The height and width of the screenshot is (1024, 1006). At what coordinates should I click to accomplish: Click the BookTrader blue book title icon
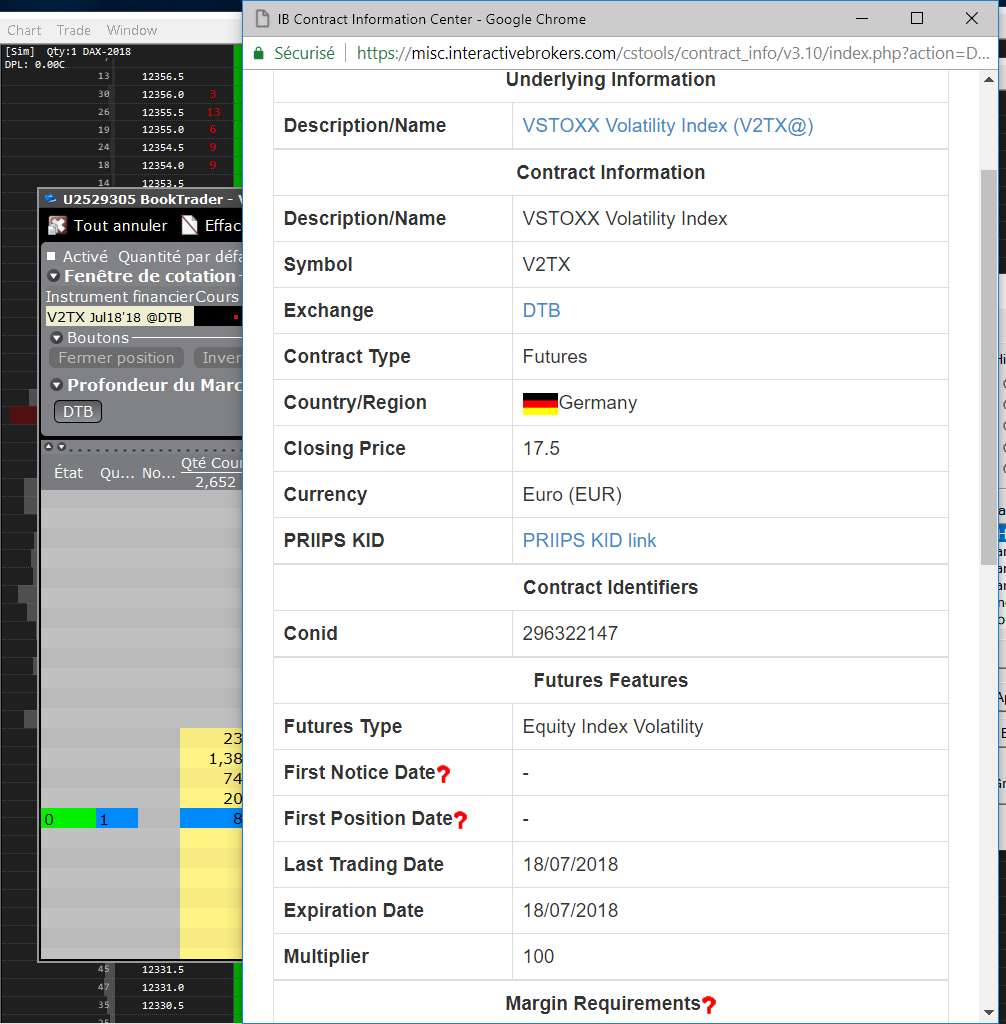51,199
